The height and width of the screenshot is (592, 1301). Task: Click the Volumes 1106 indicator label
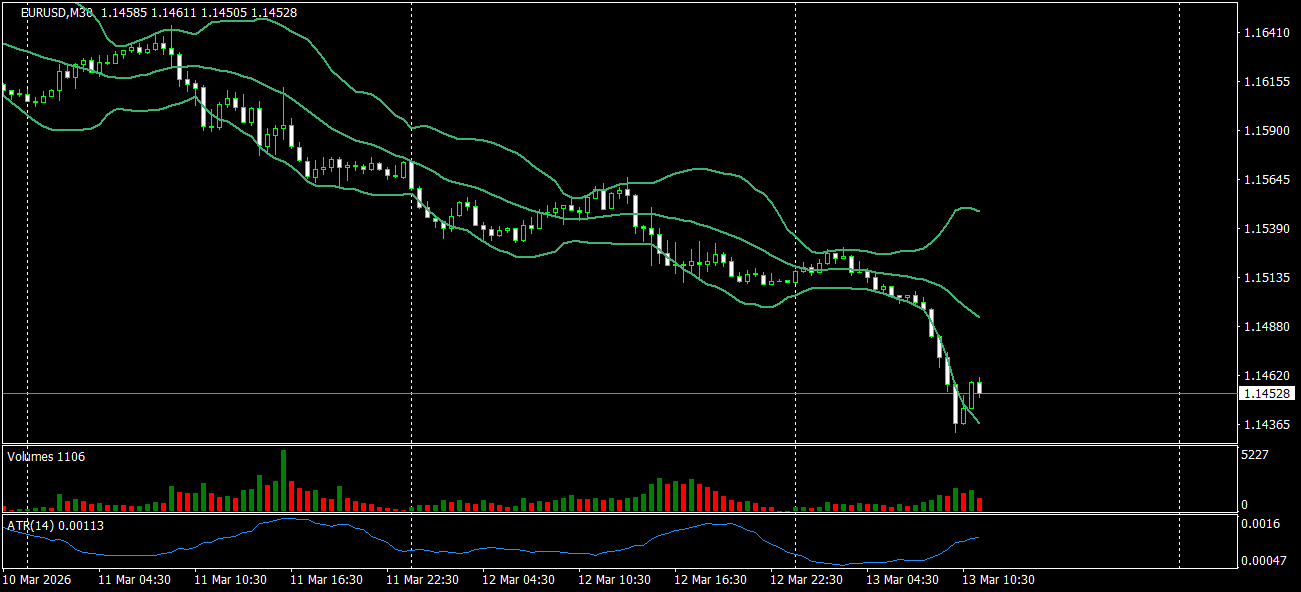coord(46,457)
